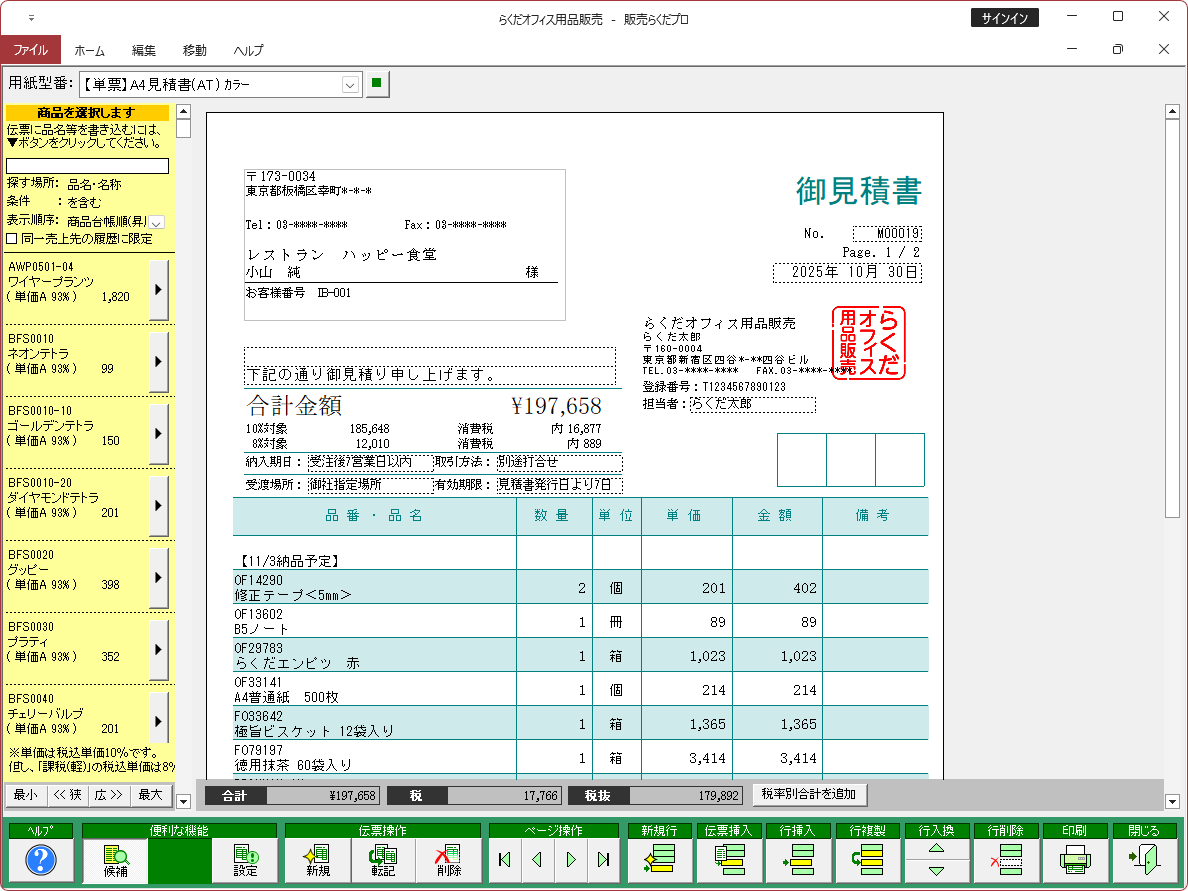Click the arrow beside ワイヤープランツ product
The height and width of the screenshot is (891, 1188).
(158, 289)
